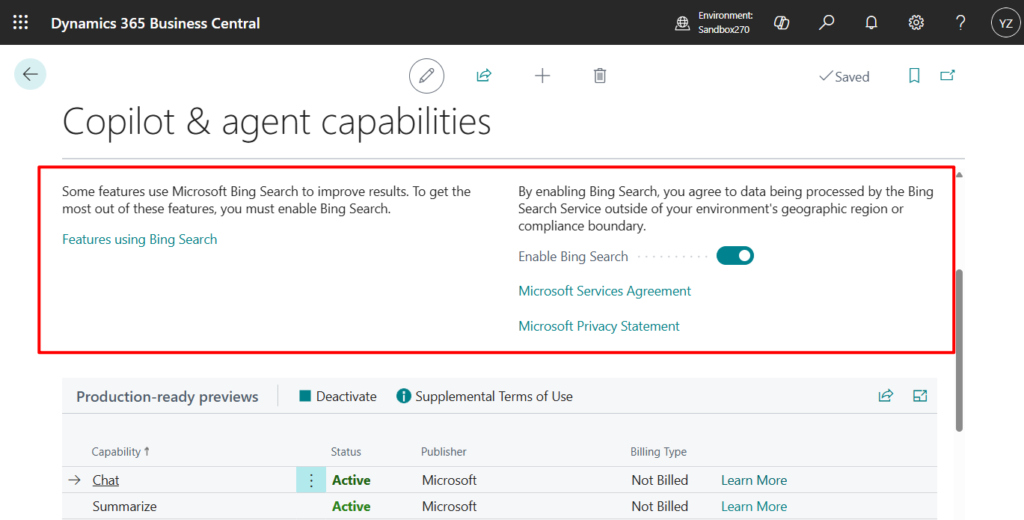The width and height of the screenshot is (1024, 520).
Task: Sort by the Capability column header
Action: coord(116,452)
